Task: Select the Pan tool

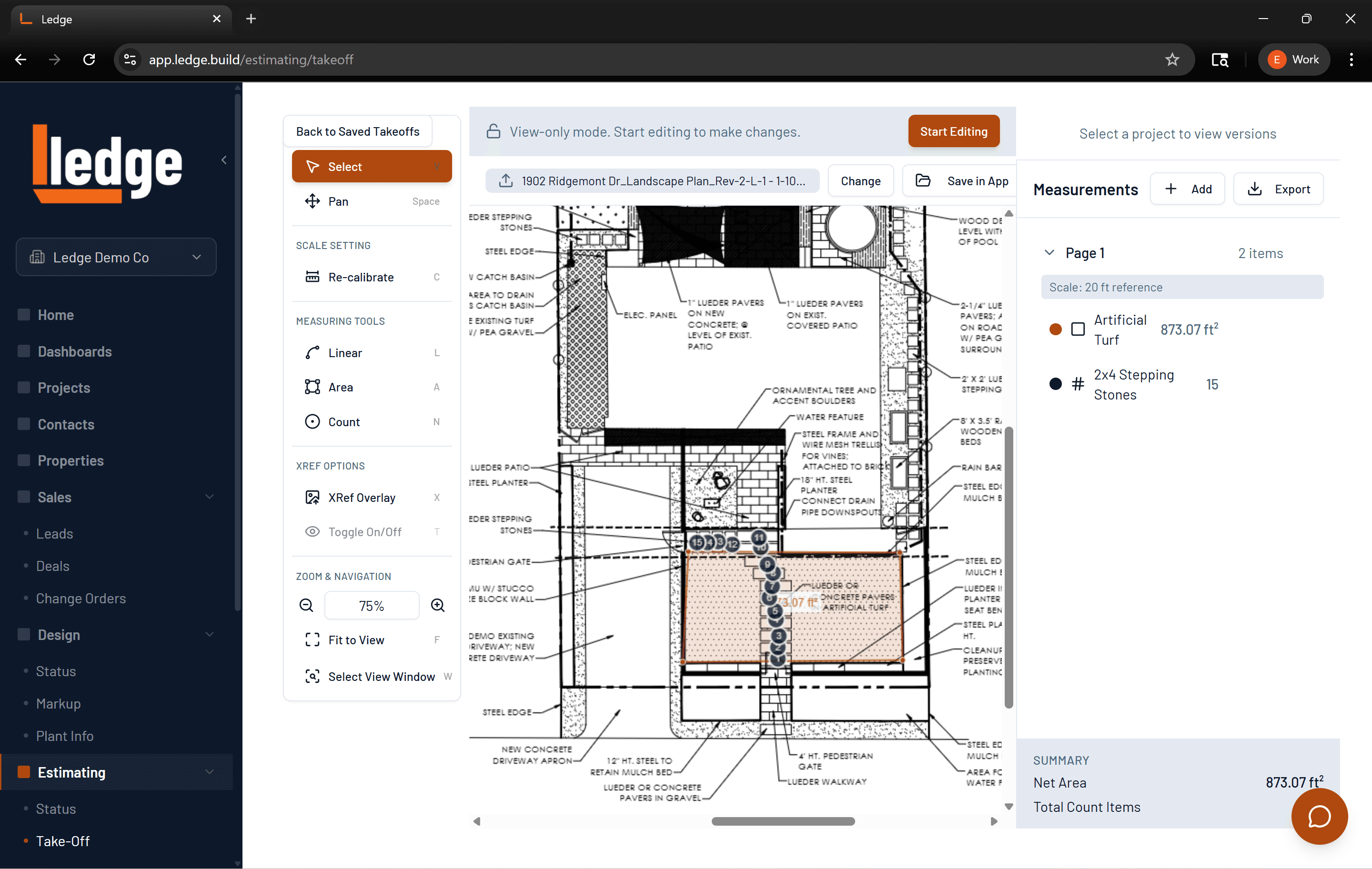Action: (372, 201)
